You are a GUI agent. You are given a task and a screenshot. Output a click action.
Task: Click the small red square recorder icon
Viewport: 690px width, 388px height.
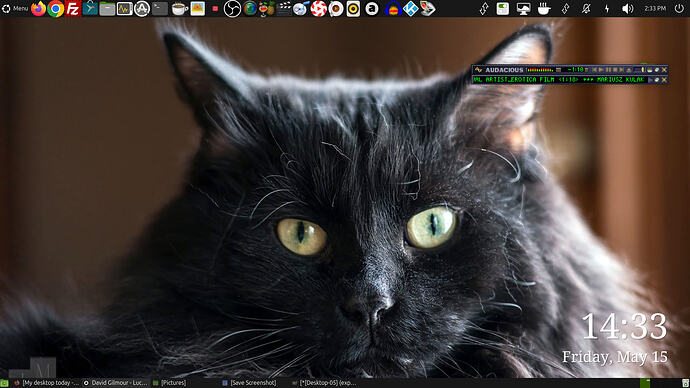pyautogui.click(x=215, y=8)
